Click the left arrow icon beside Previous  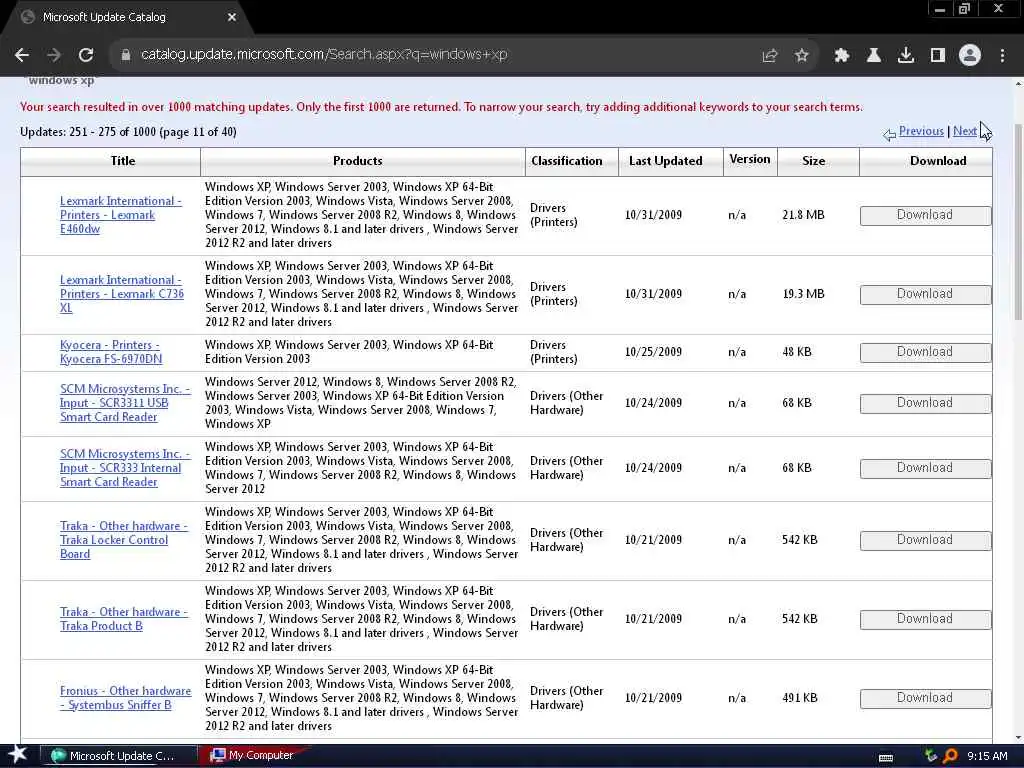[x=889, y=135]
